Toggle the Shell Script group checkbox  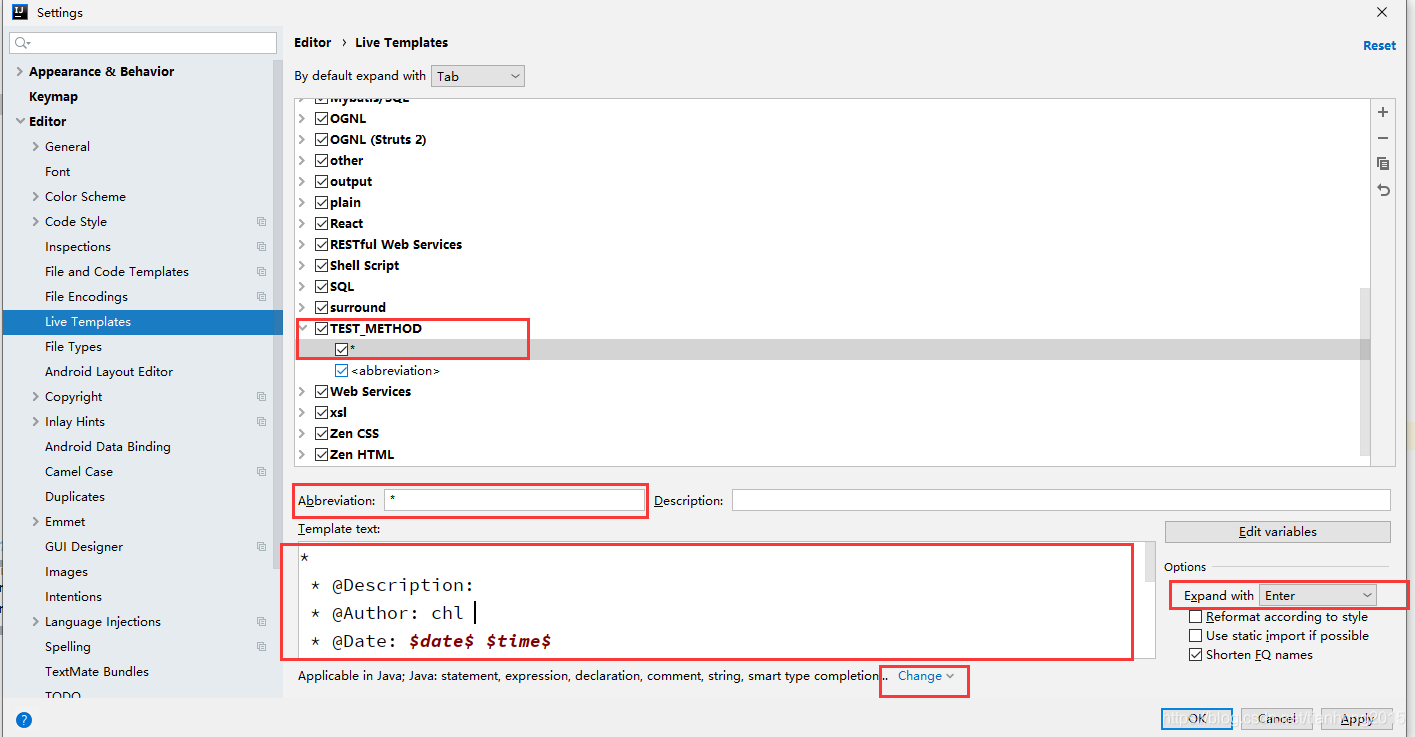(322, 265)
